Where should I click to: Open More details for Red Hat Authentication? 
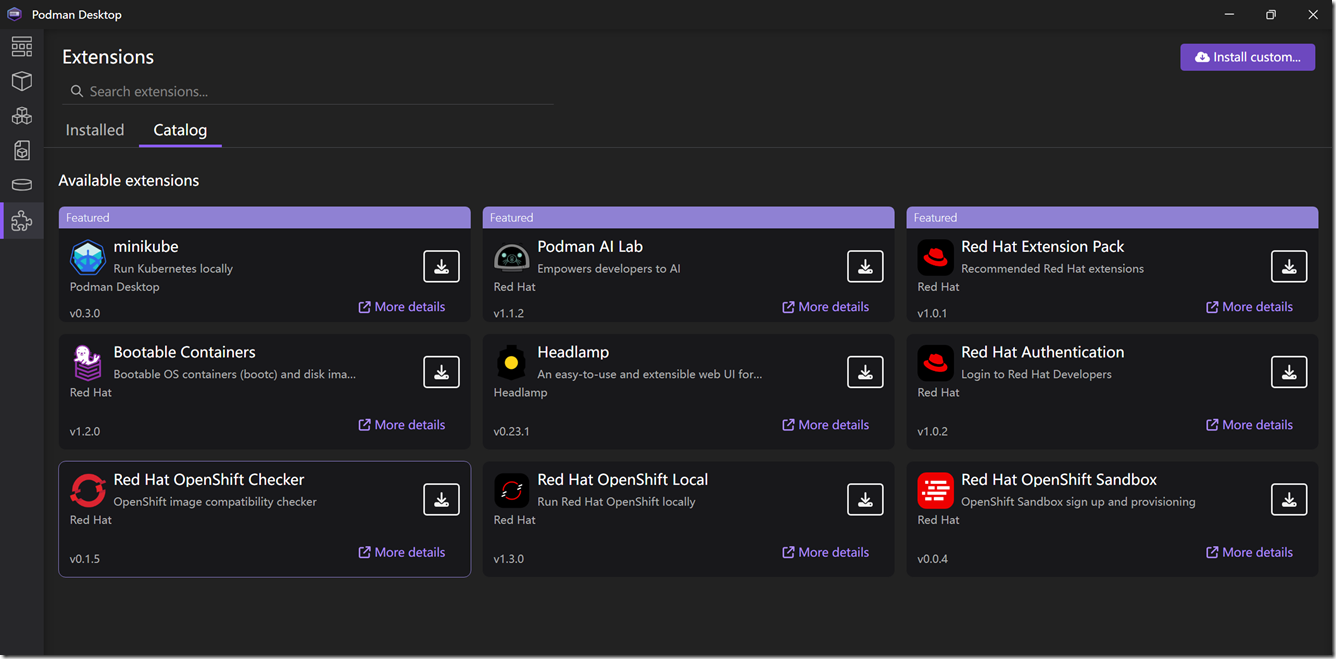point(1249,425)
